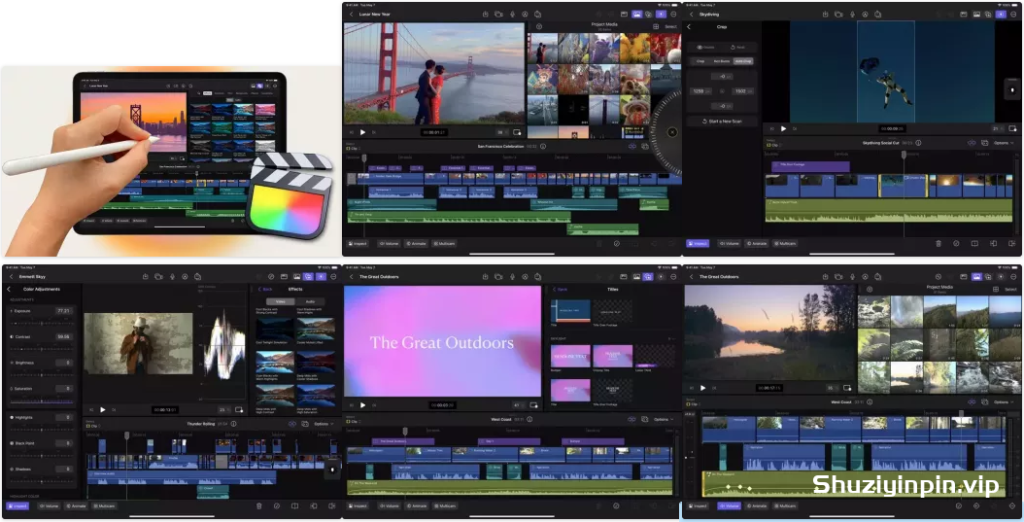Go back from the Skydiving project
Image resolution: width=1024 pixels, height=522 pixels.
[x=692, y=14]
